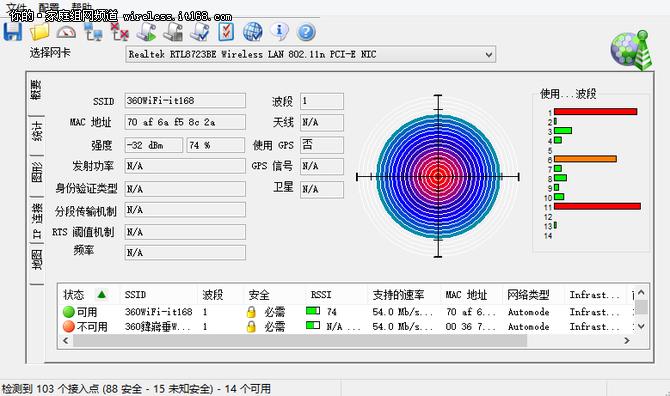Click the horizontal scrollbar thumb
This screenshot has height=396, width=670.
300,340
